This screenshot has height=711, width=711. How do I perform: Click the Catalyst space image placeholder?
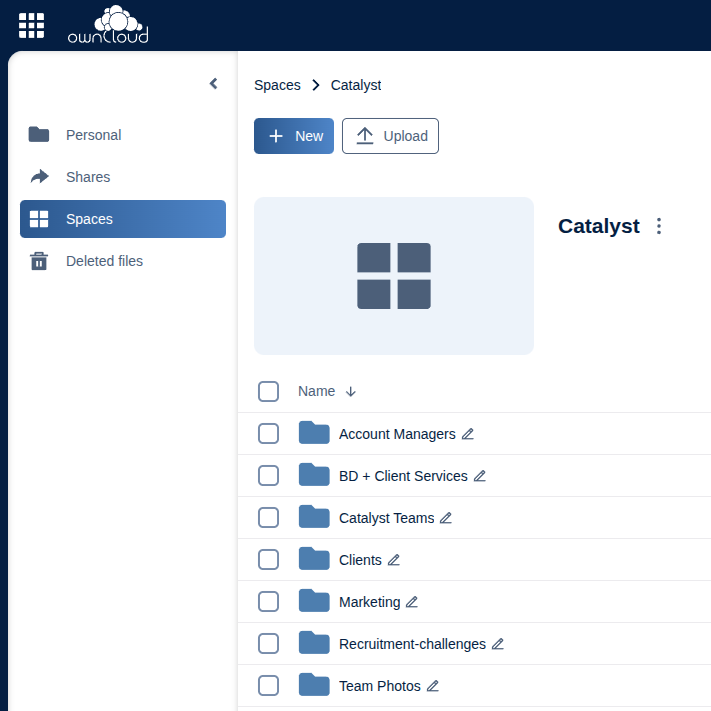point(394,276)
